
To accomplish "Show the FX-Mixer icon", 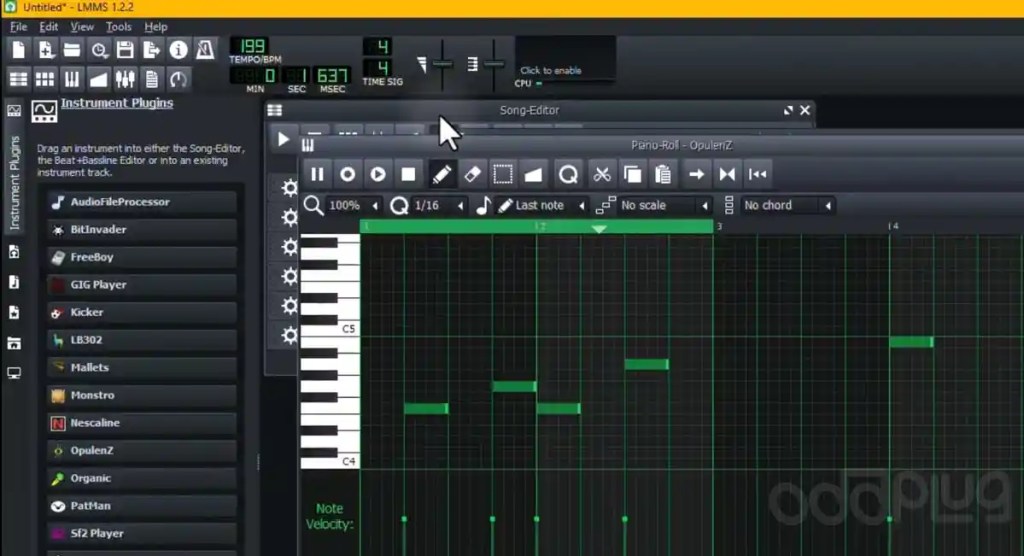I will [125, 80].
